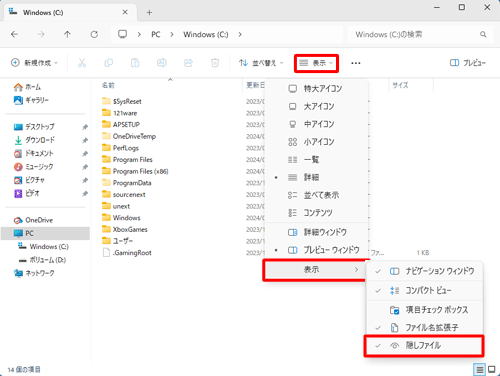Choose 大アイコン view
Viewport: 500px width, 376px height.
317,106
